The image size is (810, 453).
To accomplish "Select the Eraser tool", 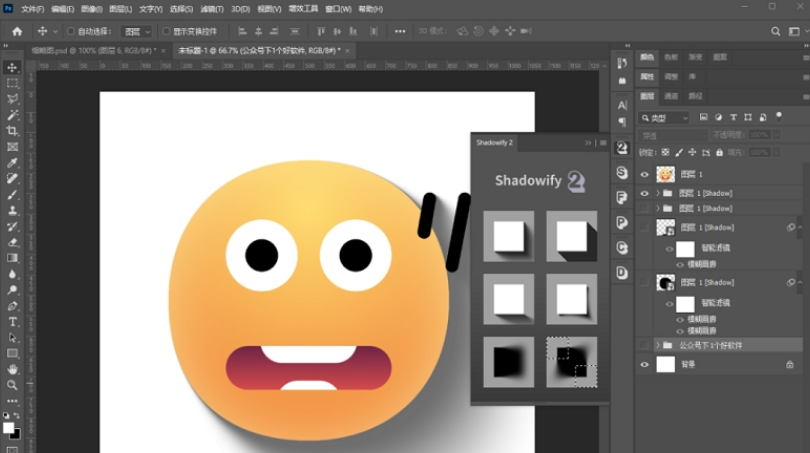I will pyautogui.click(x=12, y=242).
